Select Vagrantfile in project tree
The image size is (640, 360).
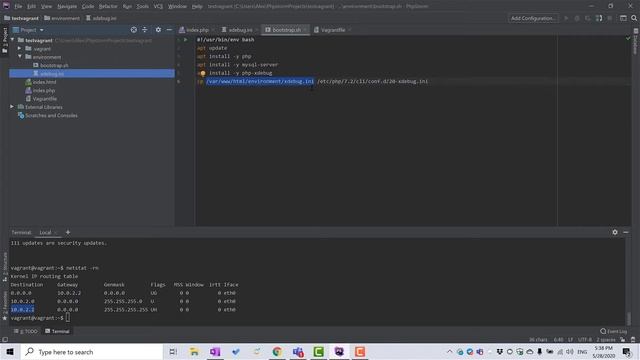coord(44,99)
